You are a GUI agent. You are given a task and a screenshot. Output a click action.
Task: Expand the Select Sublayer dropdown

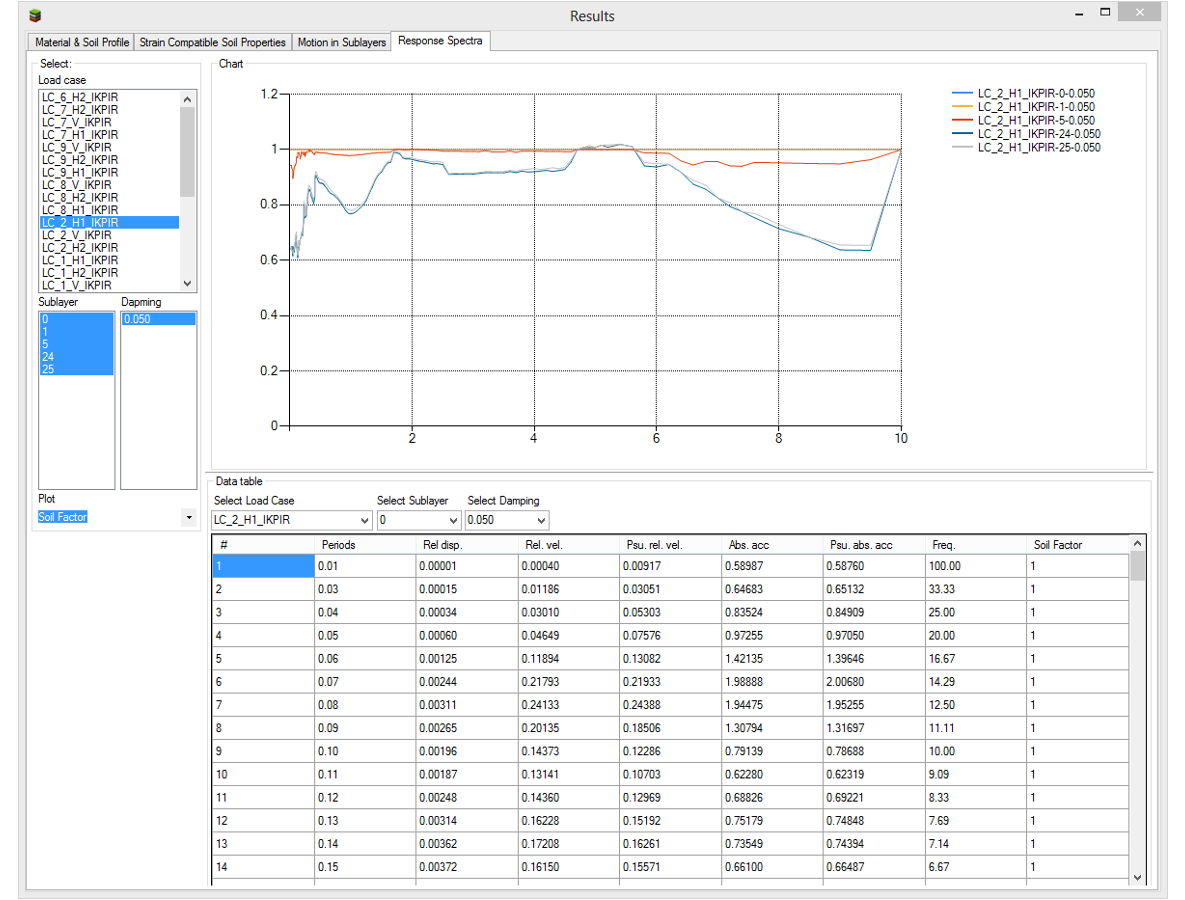[x=452, y=521]
